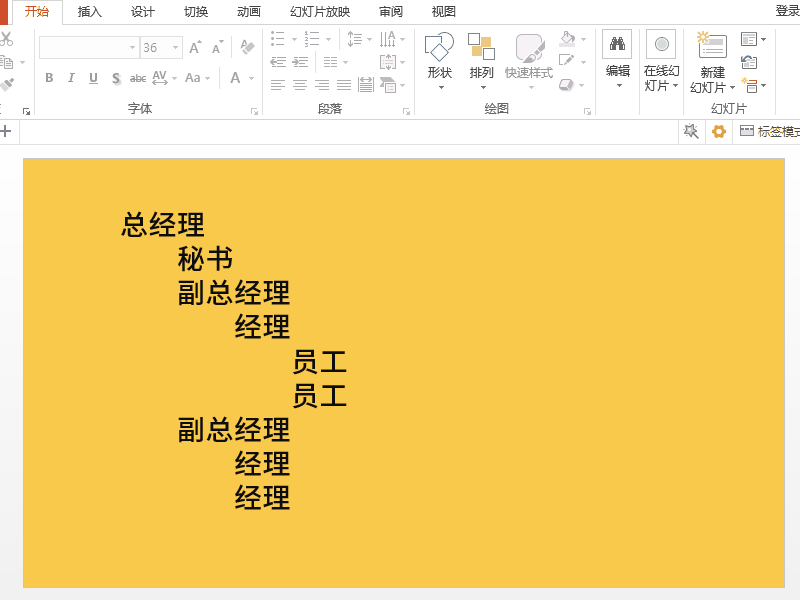Click the binoculars Edit (编辑) icon
Image resolution: width=800 pixels, height=600 pixels.
point(617,44)
